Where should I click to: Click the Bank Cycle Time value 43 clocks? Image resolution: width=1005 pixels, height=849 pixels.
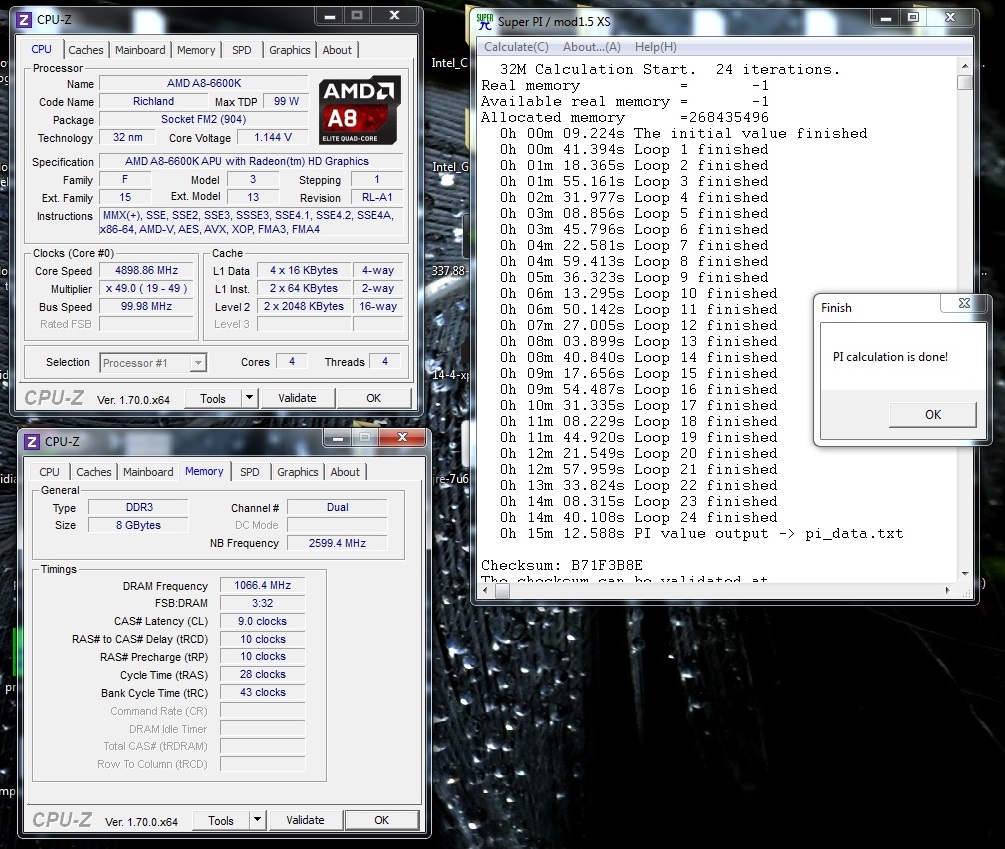[262, 692]
